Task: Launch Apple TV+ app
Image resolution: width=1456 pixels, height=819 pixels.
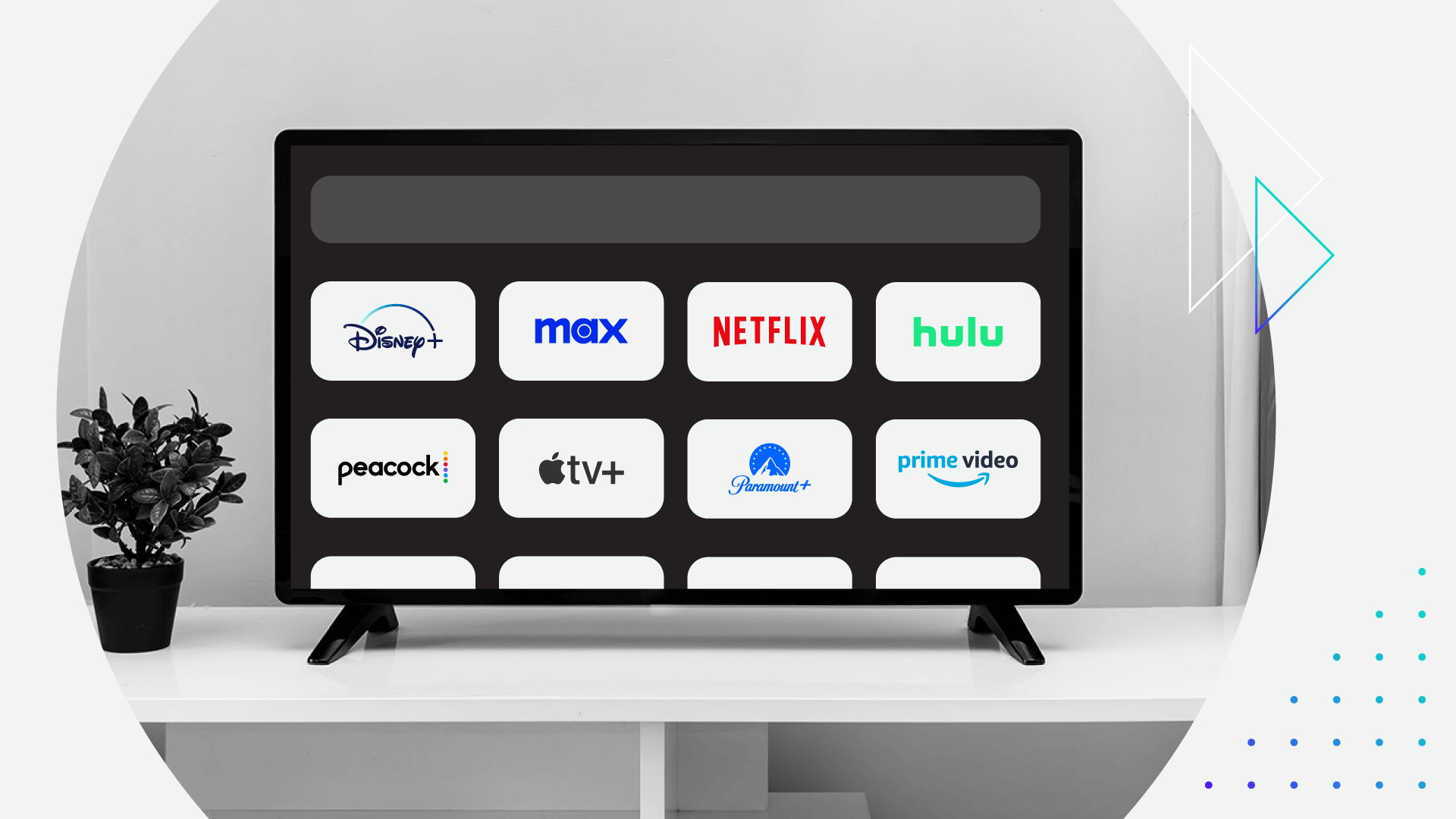Action: pos(581,468)
